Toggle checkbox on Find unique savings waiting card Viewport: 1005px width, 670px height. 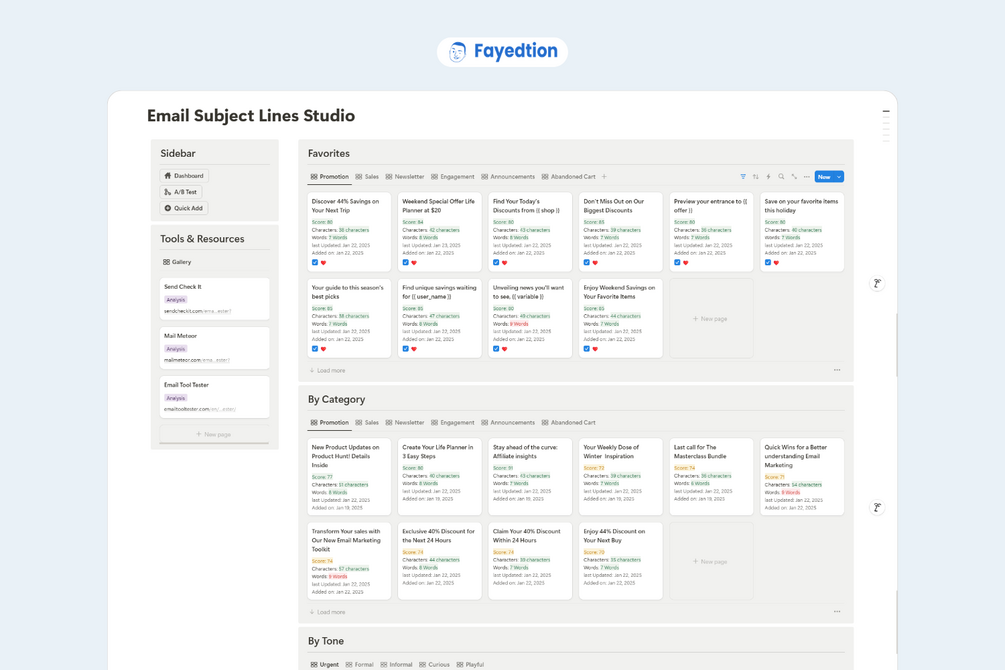[x=406, y=349]
